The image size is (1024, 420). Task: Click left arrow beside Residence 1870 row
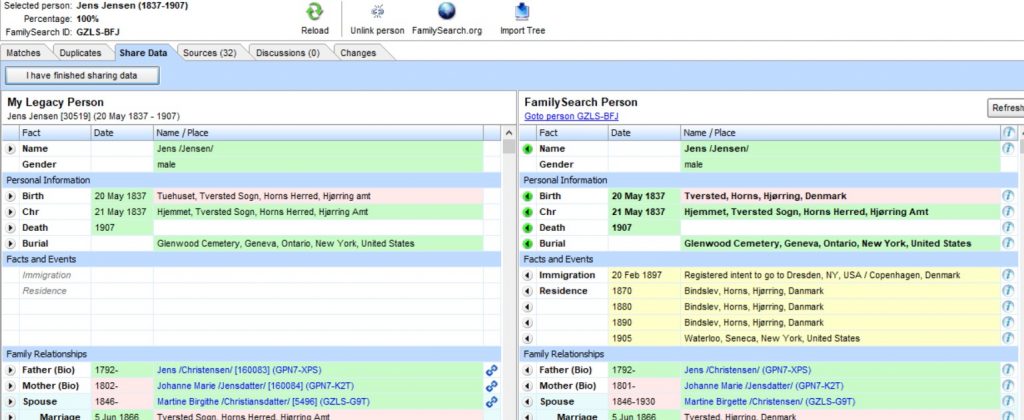pyautogui.click(x=528, y=291)
